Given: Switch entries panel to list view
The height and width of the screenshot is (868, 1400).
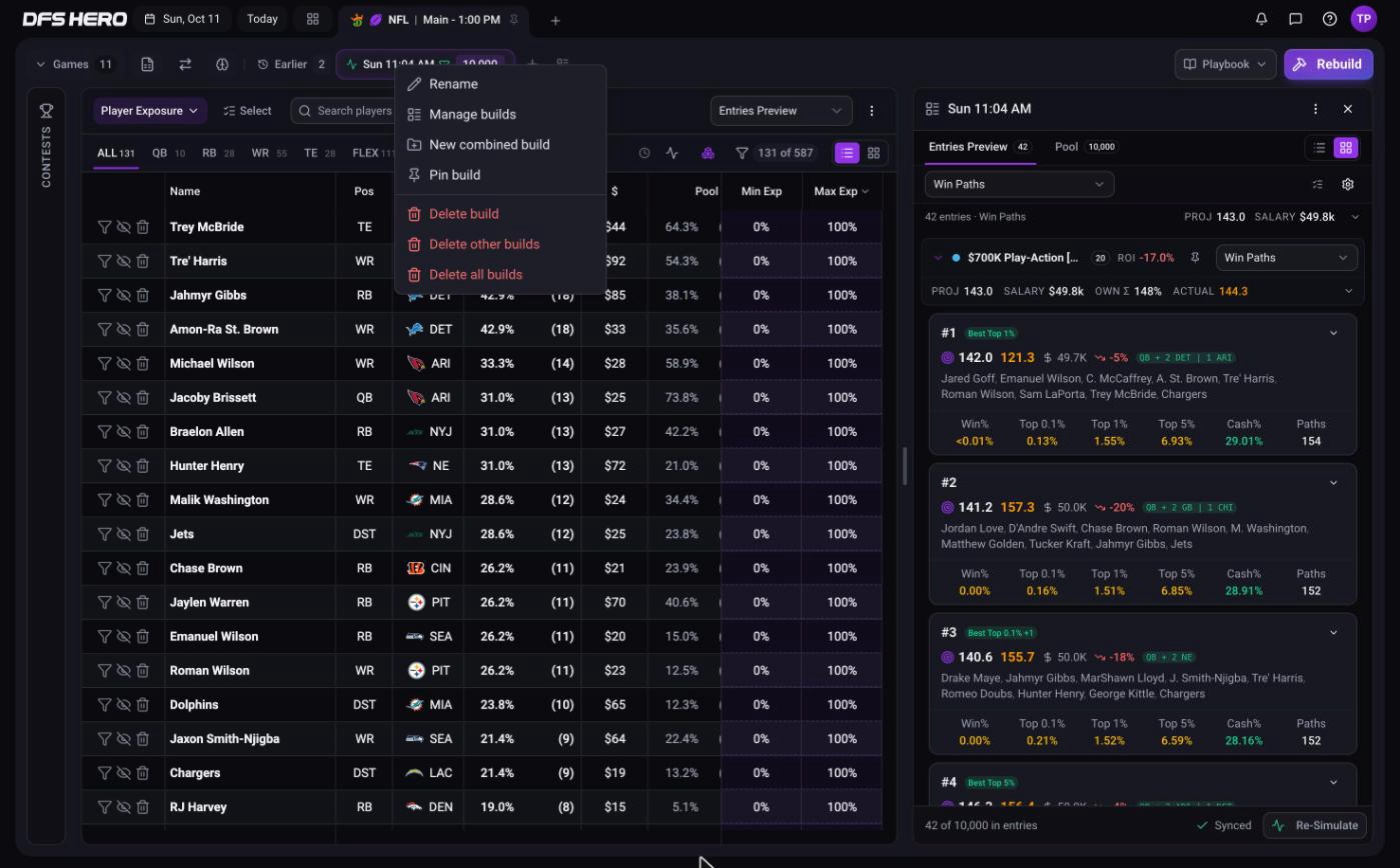Looking at the screenshot, I should pyautogui.click(x=1319, y=147).
